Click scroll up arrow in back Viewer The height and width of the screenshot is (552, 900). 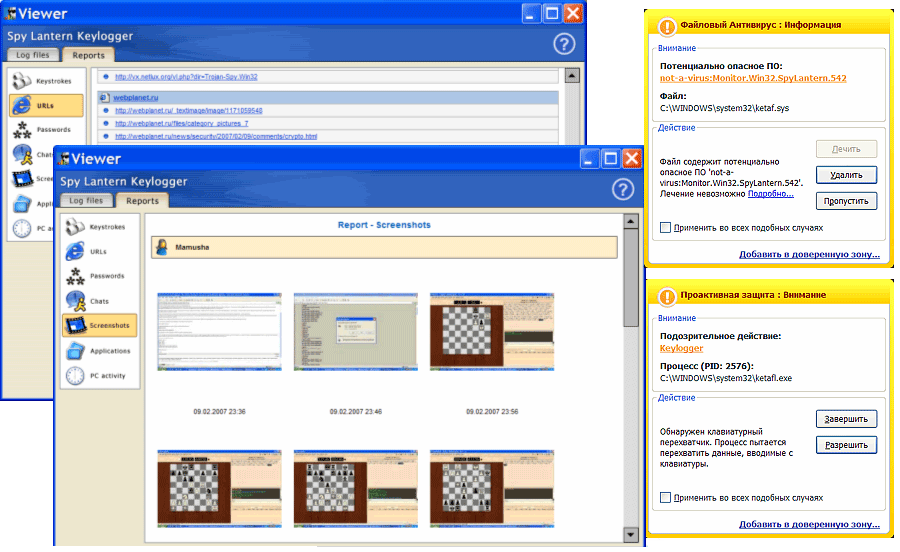[572, 76]
